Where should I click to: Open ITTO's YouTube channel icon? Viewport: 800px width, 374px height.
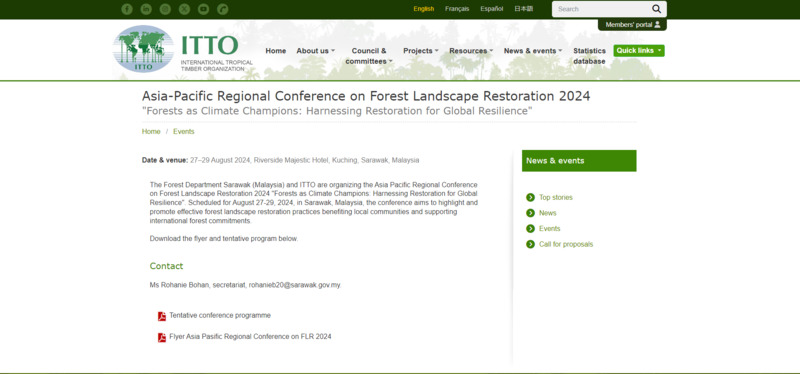pyautogui.click(x=203, y=9)
